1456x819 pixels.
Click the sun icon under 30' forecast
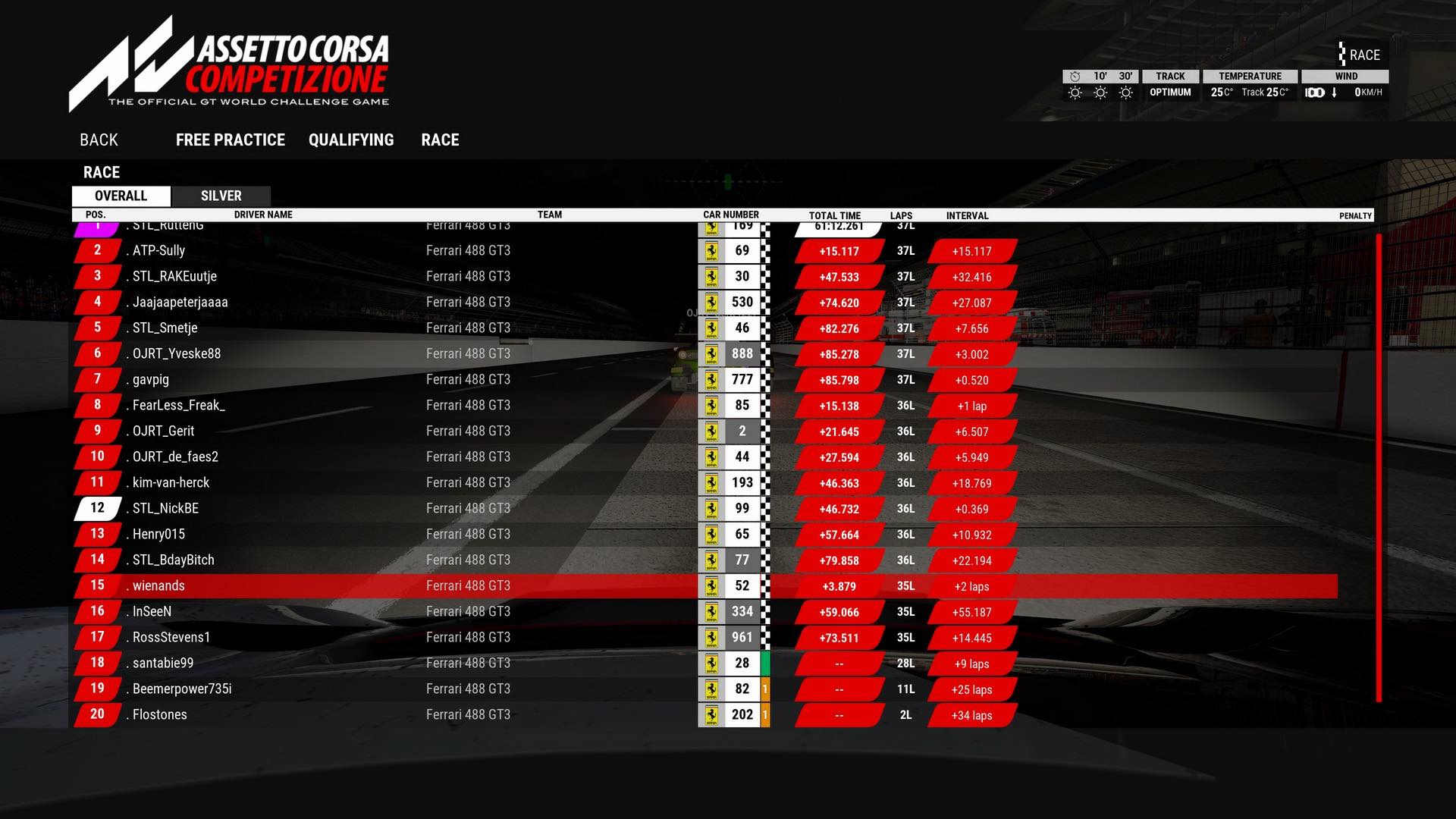pos(1126,93)
